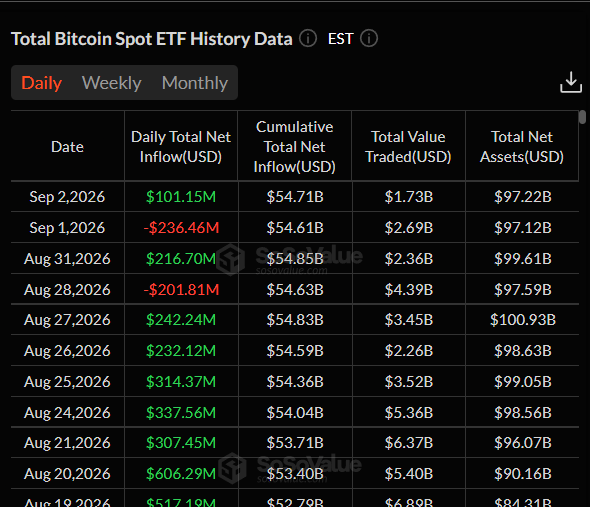Image resolution: width=590 pixels, height=507 pixels.
Task: Download the ETF history data
Action: [x=571, y=82]
